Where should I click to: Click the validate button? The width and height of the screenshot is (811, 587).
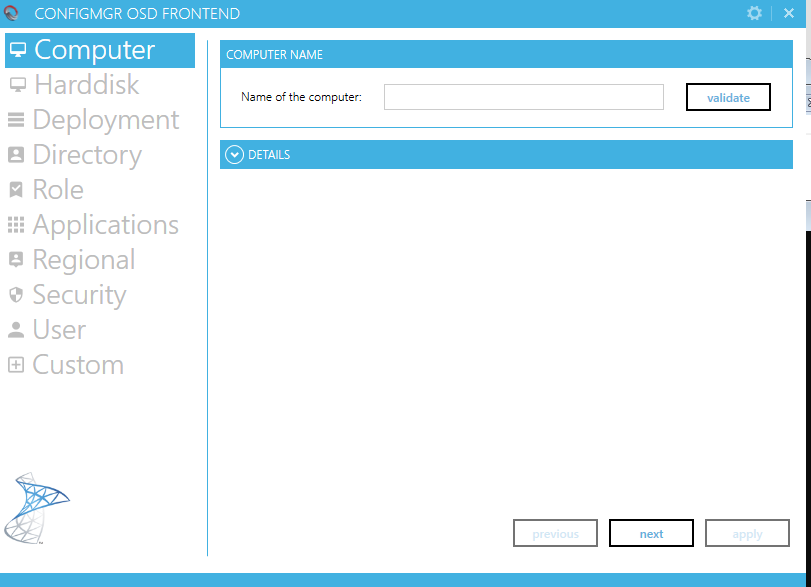pos(728,97)
